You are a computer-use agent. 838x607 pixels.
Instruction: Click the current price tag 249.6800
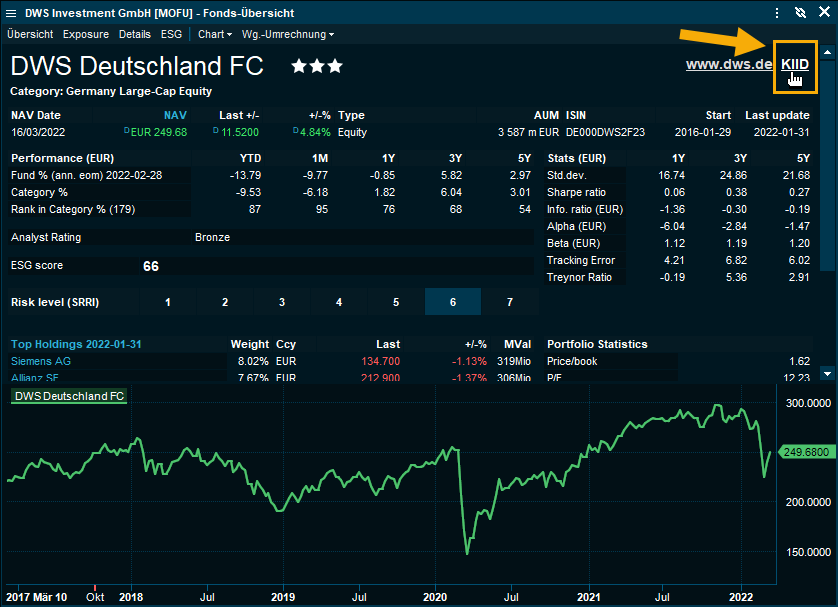click(x=805, y=452)
